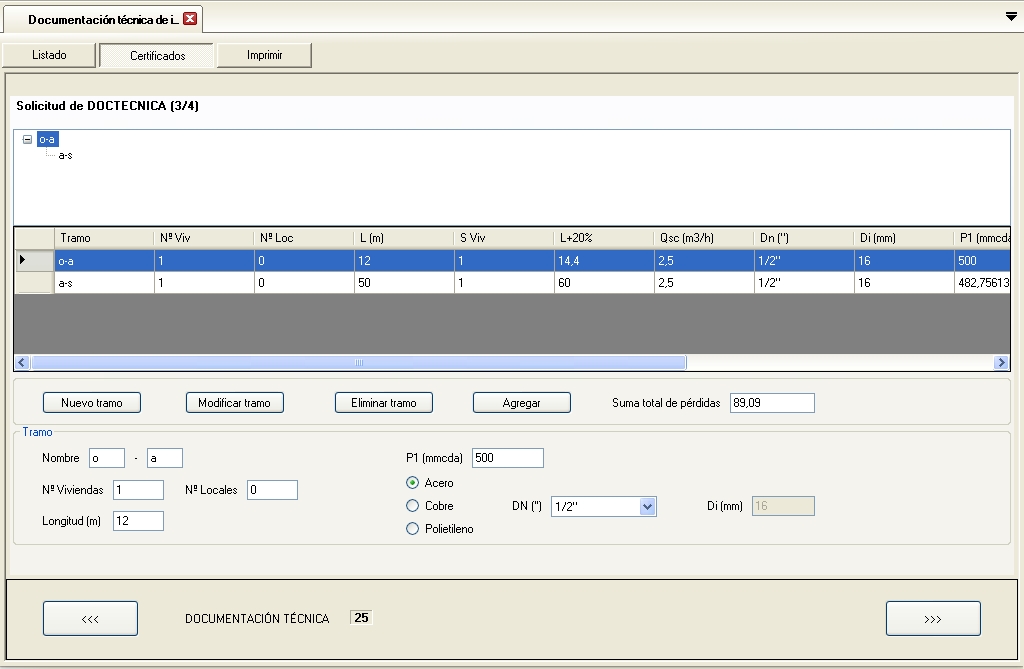Focus the Longitud (m) input field
The image size is (1024, 669).
coord(138,521)
